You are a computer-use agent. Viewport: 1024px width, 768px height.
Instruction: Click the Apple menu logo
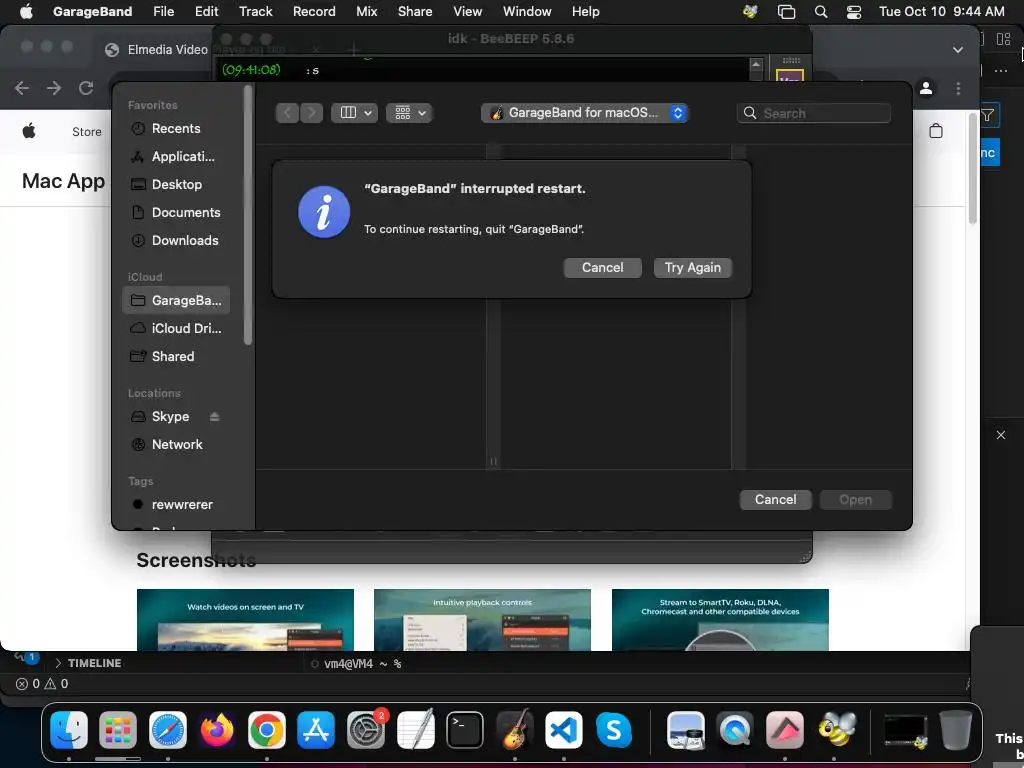click(x=26, y=11)
